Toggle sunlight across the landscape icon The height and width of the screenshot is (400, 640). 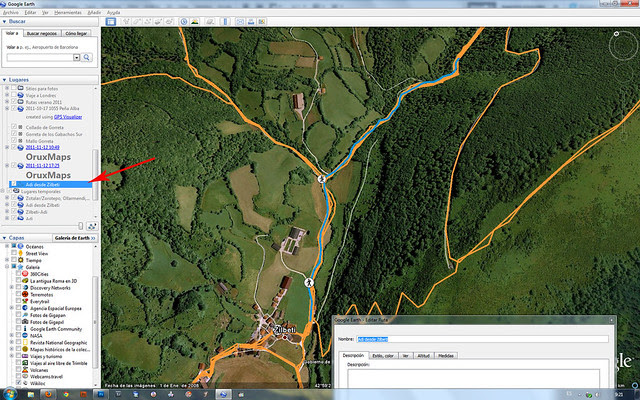(195, 22)
